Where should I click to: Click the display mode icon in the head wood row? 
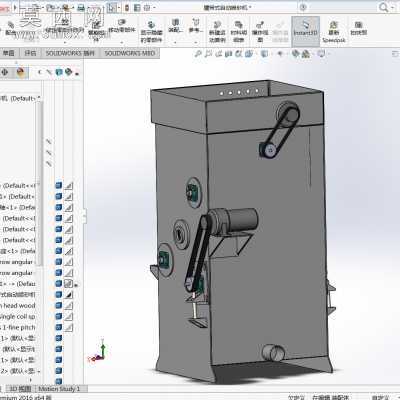click(59, 305)
